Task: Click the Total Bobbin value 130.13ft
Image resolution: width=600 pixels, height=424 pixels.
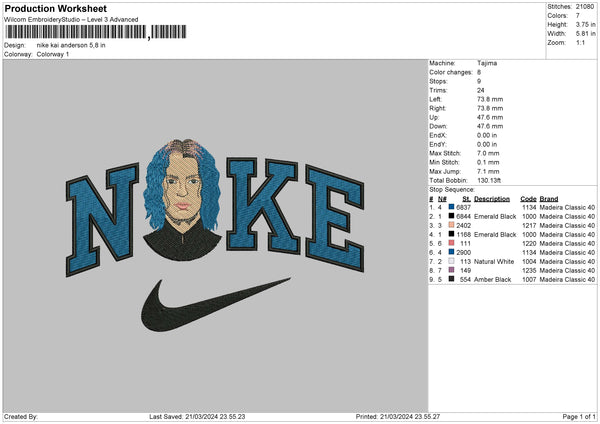Action: [489, 180]
